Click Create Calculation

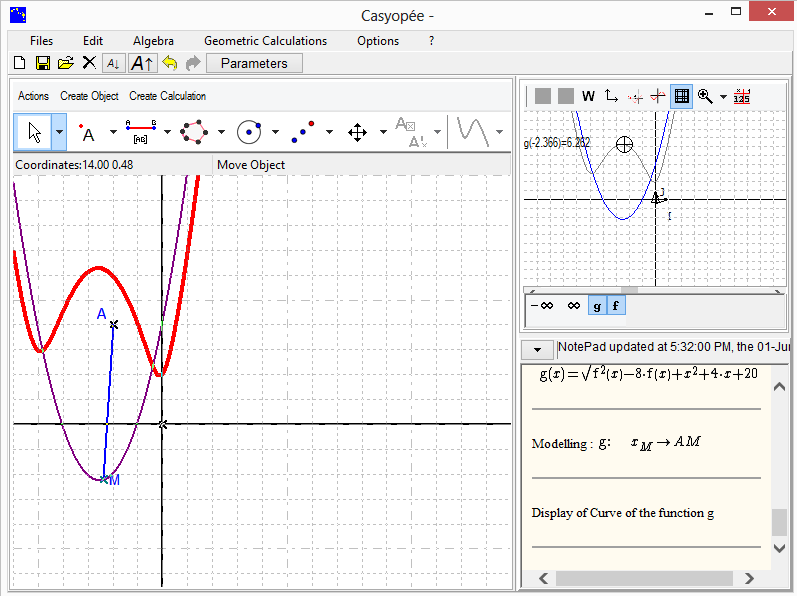(x=167, y=96)
